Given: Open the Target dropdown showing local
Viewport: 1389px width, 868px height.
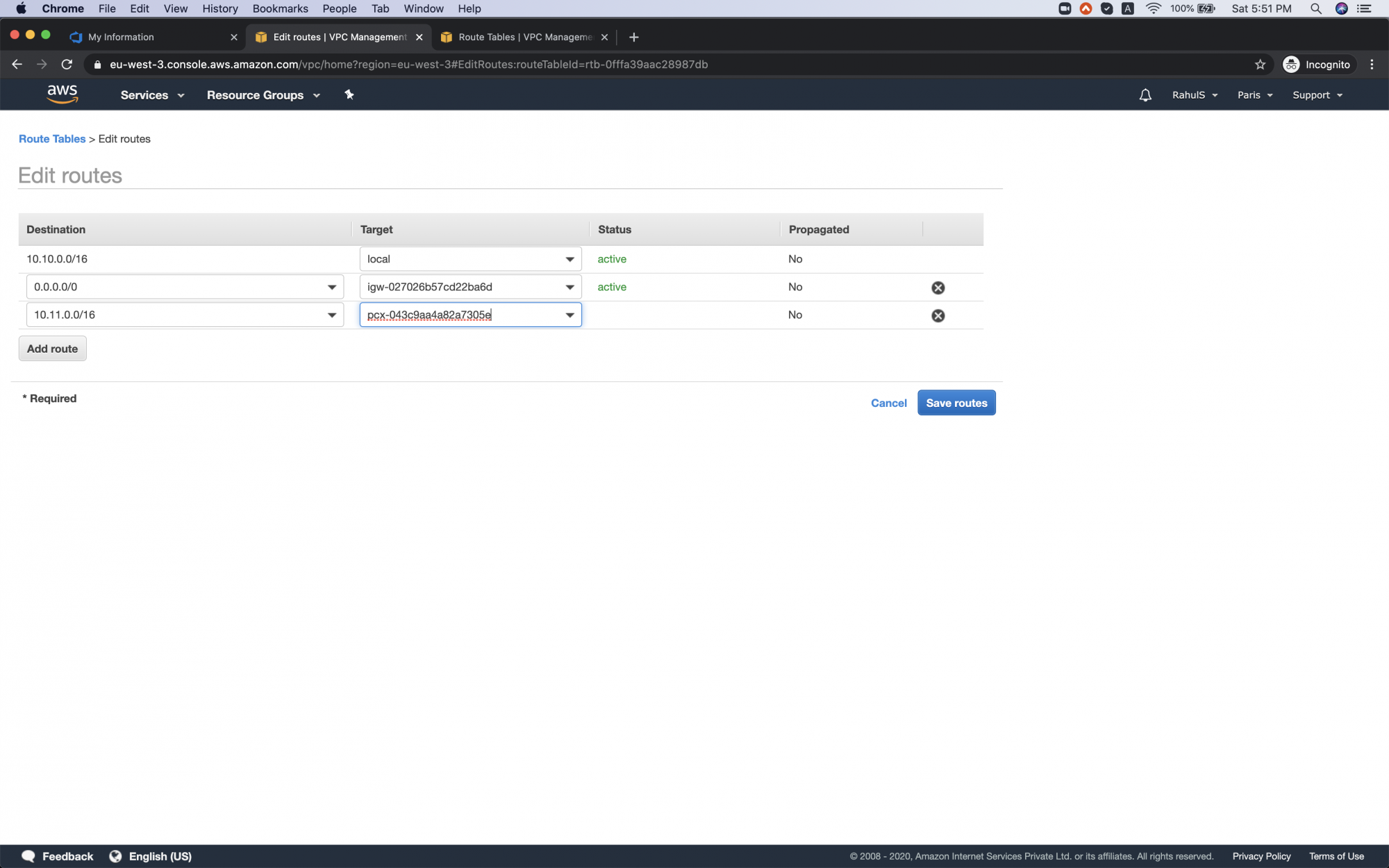Looking at the screenshot, I should [x=470, y=258].
